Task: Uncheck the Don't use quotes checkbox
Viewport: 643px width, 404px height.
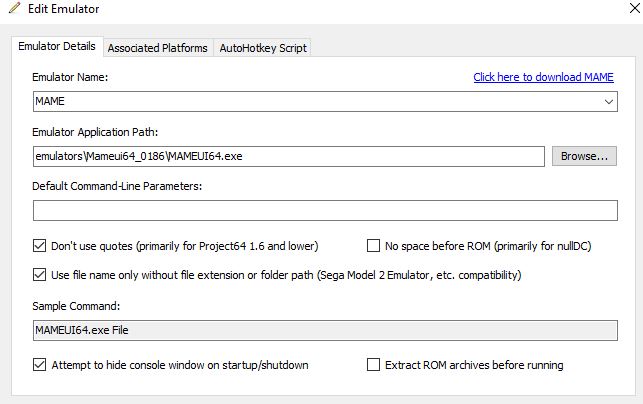Action: (x=40, y=246)
